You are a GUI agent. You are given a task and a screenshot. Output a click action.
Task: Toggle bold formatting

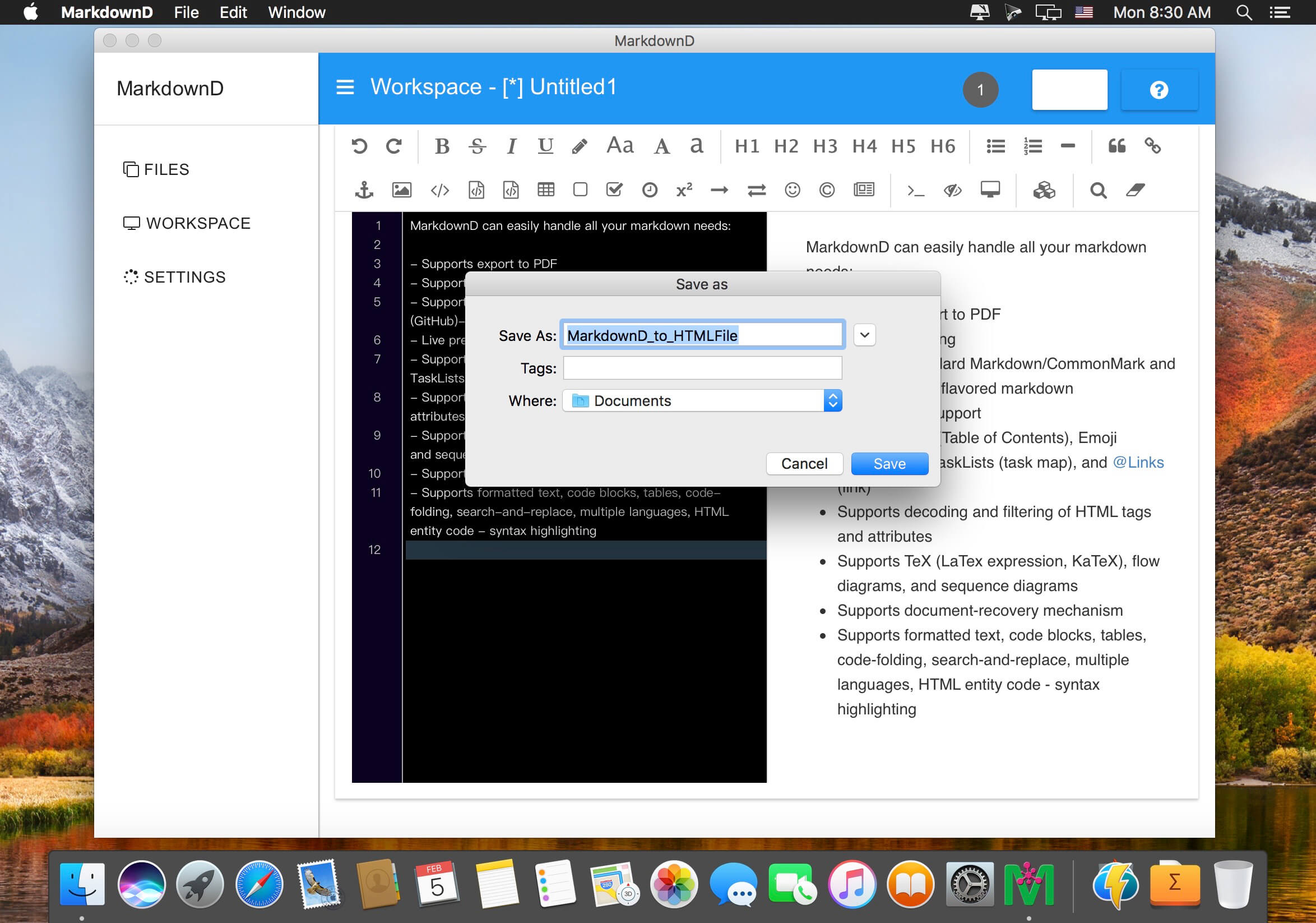(x=442, y=146)
